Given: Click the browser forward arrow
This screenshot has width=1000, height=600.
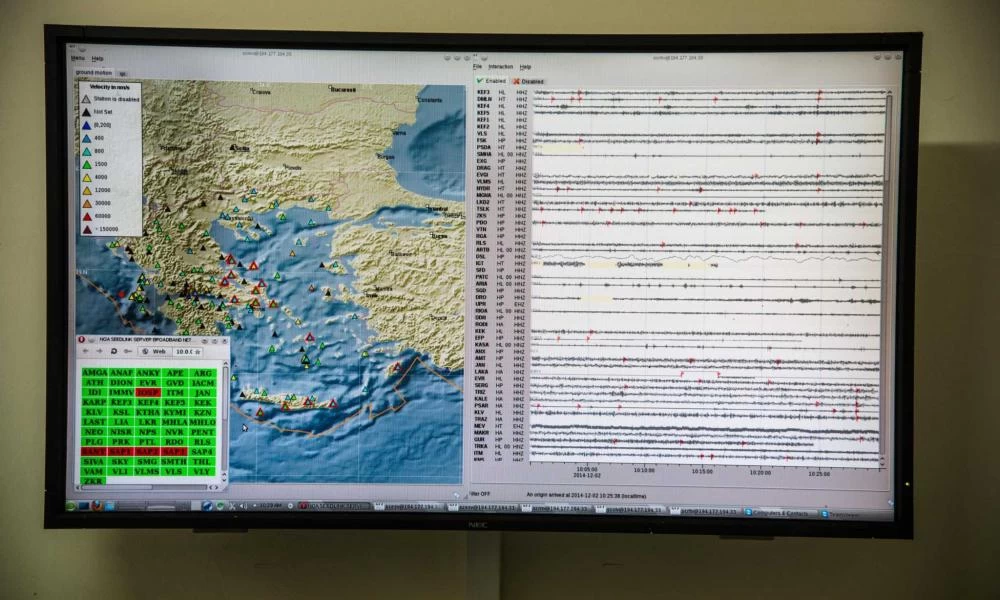Looking at the screenshot, I should tap(99, 351).
